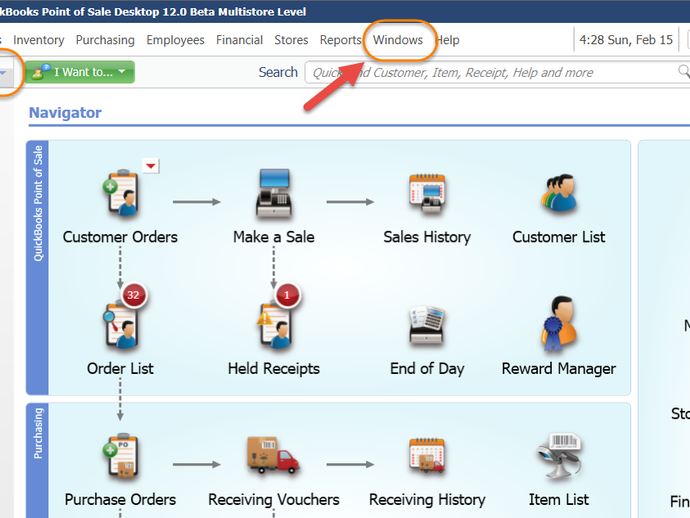
Task: Open the Held Receipts icon
Action: pyautogui.click(x=274, y=325)
